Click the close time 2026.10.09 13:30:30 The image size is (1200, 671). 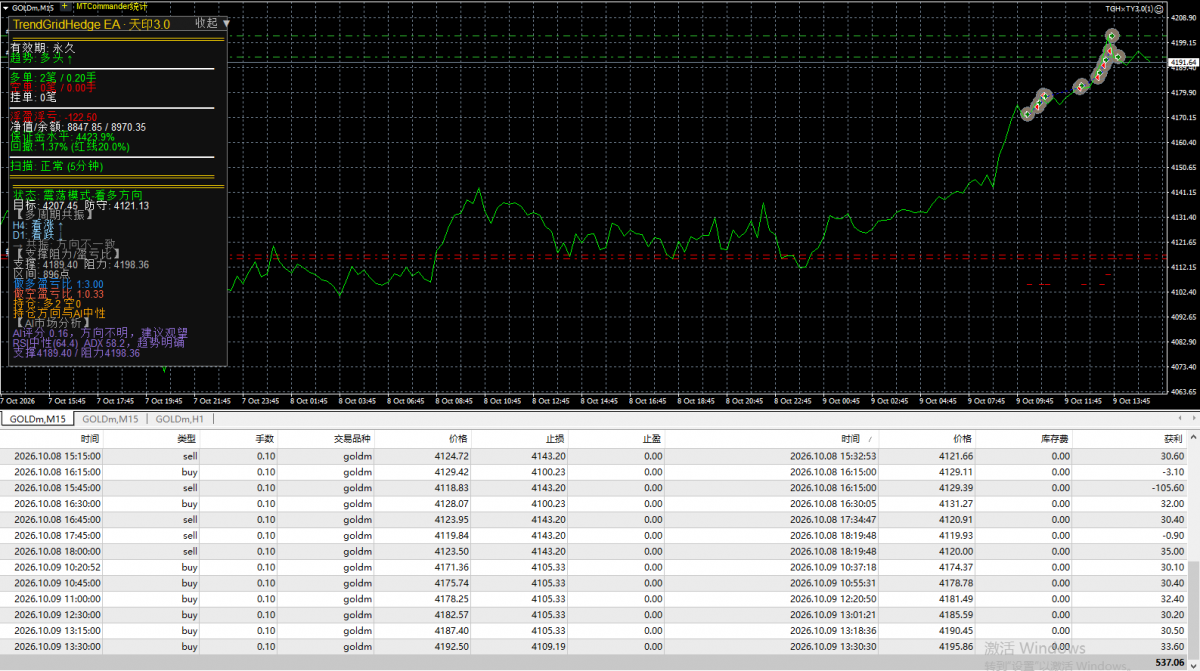pos(834,646)
